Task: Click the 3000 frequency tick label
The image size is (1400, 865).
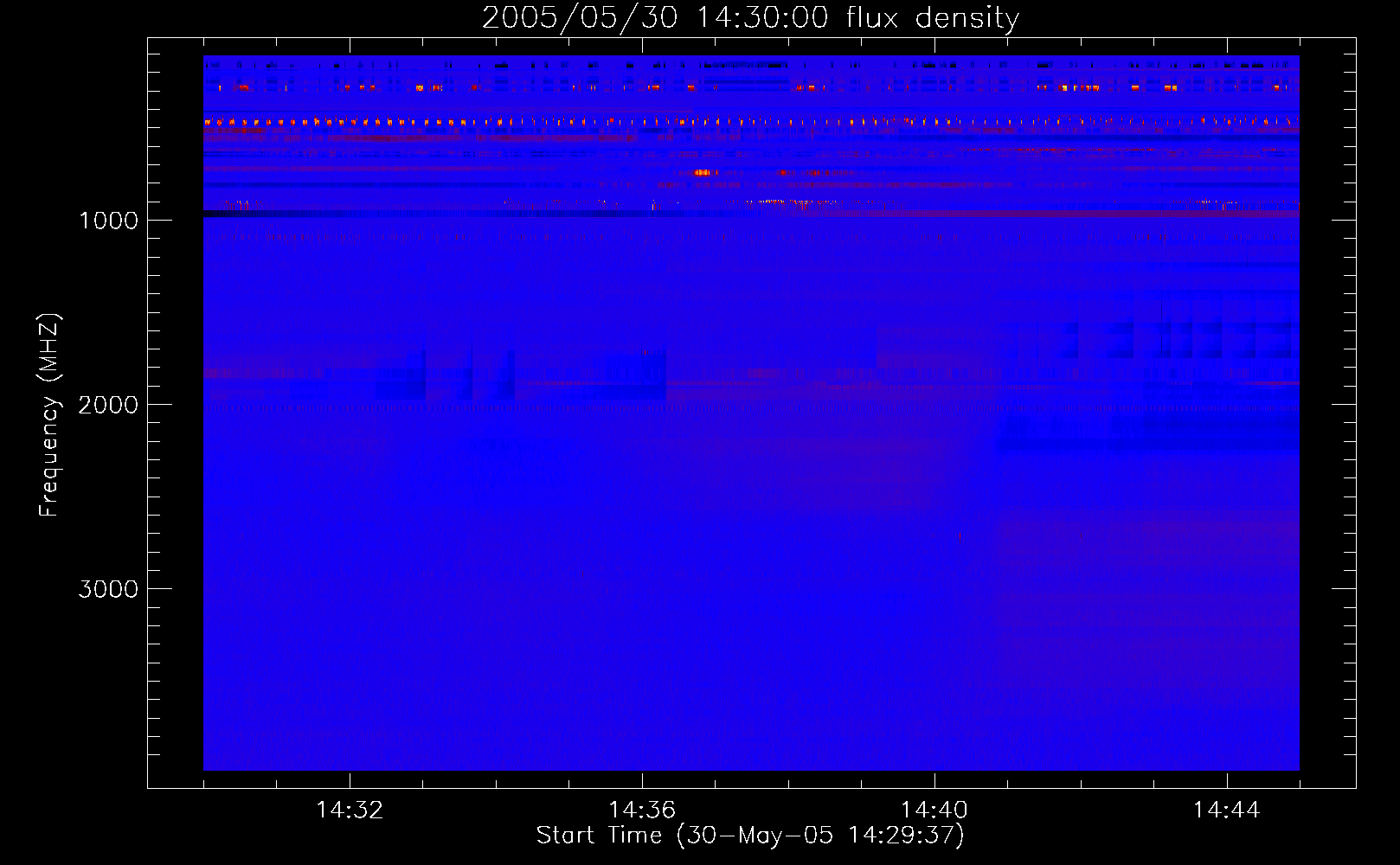Action: pyautogui.click(x=108, y=589)
